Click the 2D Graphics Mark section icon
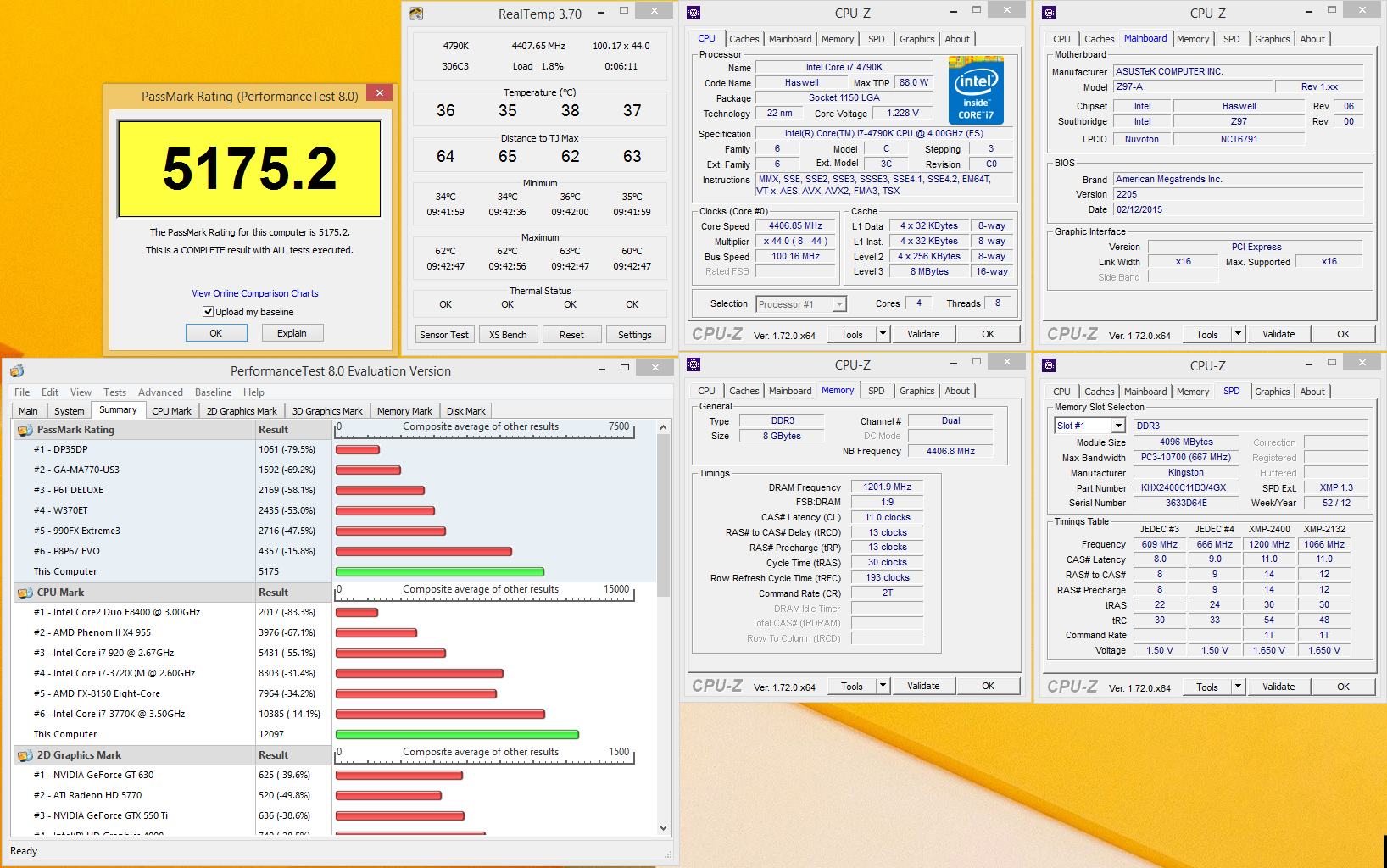Screen dimensions: 1387x868 [x=25, y=755]
